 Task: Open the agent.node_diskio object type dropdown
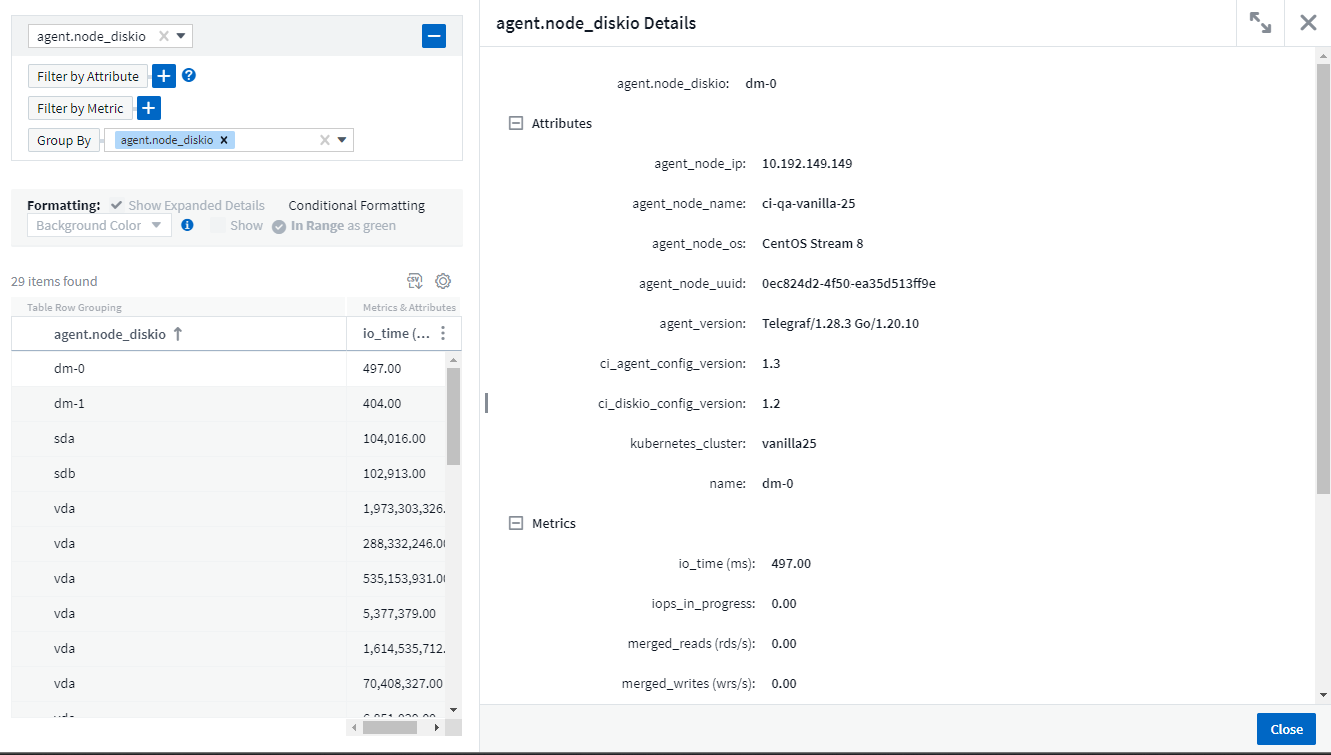pyautogui.click(x=181, y=37)
